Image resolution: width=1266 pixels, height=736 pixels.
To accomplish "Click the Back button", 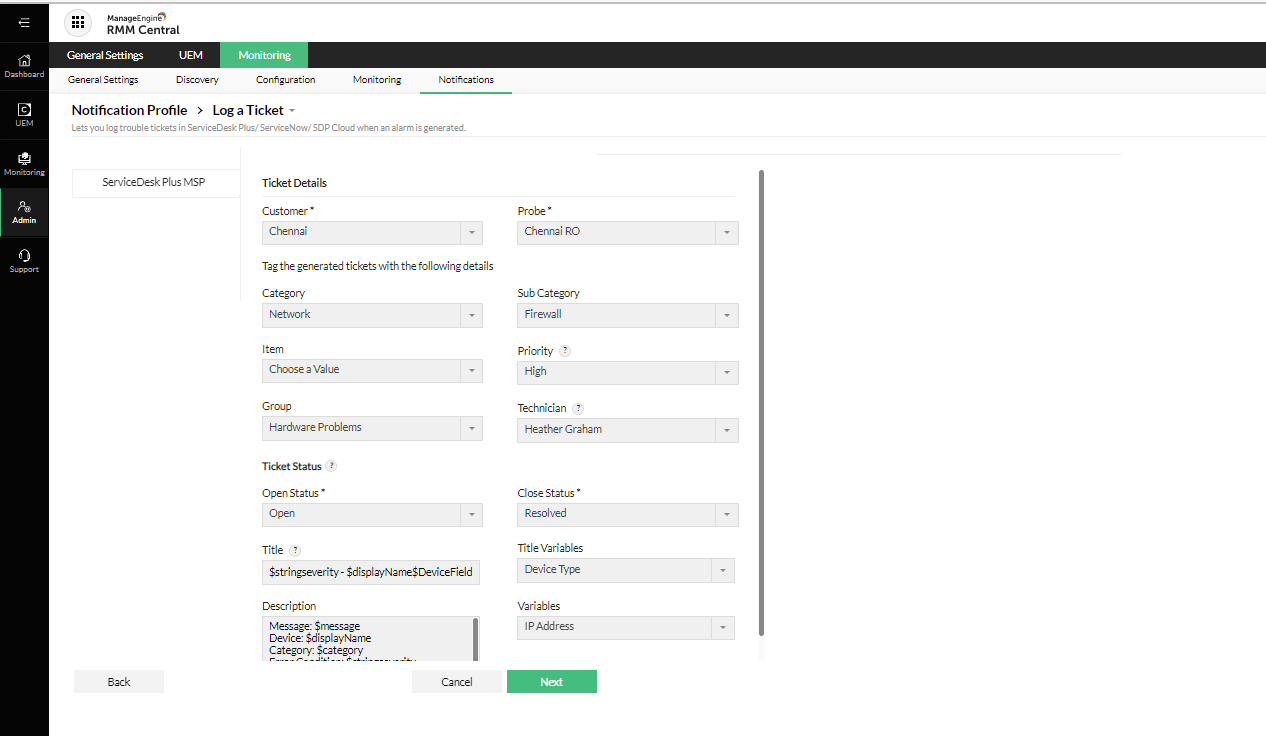I will 118,681.
